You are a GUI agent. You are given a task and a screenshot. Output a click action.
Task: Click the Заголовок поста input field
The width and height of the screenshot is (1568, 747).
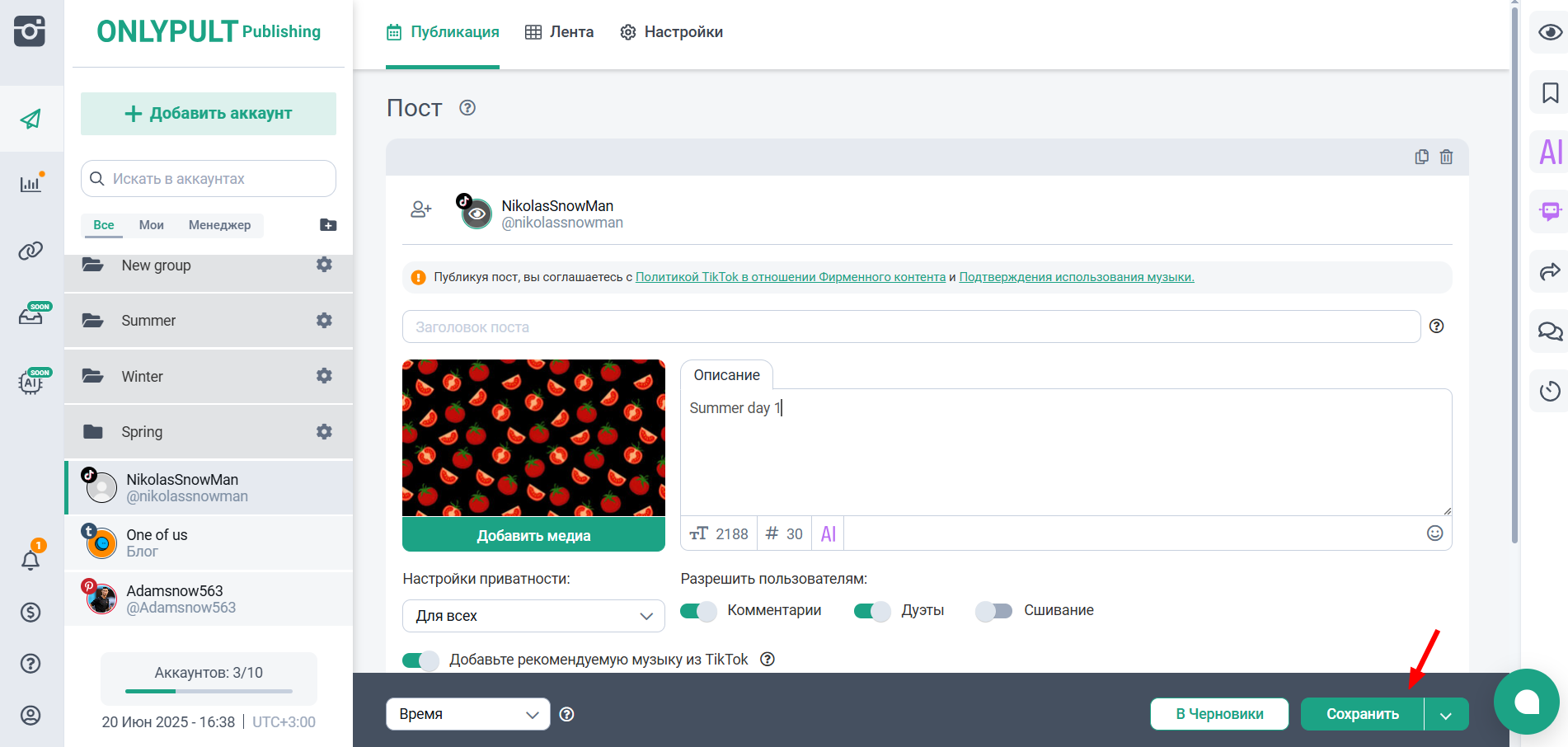tap(910, 327)
